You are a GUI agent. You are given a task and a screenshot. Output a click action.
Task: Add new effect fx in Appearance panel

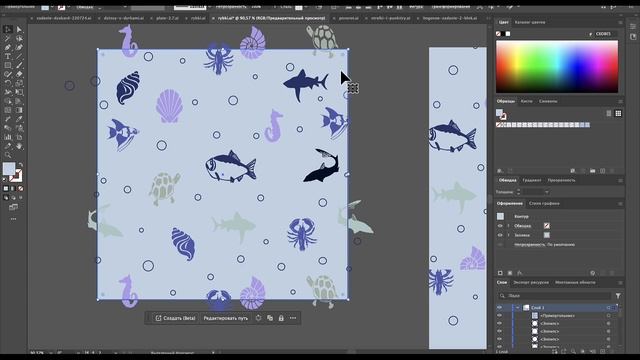pyautogui.click(x=520, y=273)
